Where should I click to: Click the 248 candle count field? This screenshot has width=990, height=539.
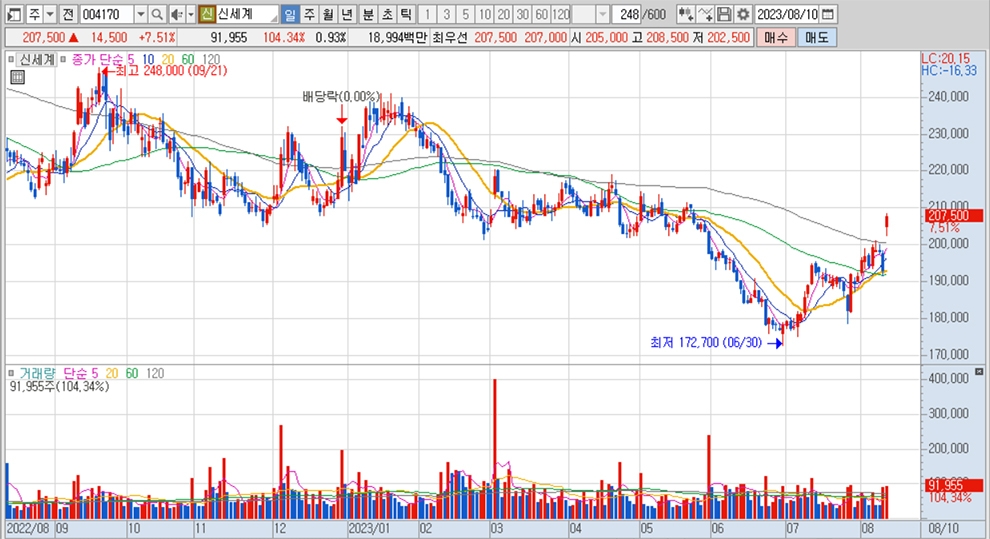628,14
